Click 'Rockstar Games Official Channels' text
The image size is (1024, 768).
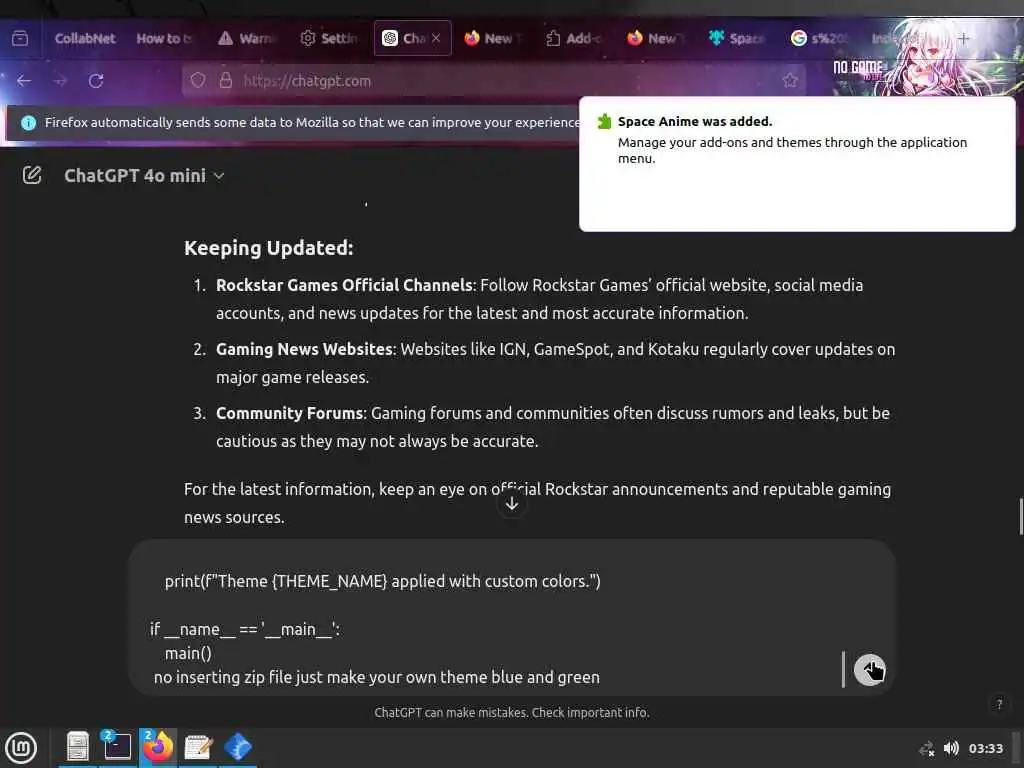coord(344,285)
